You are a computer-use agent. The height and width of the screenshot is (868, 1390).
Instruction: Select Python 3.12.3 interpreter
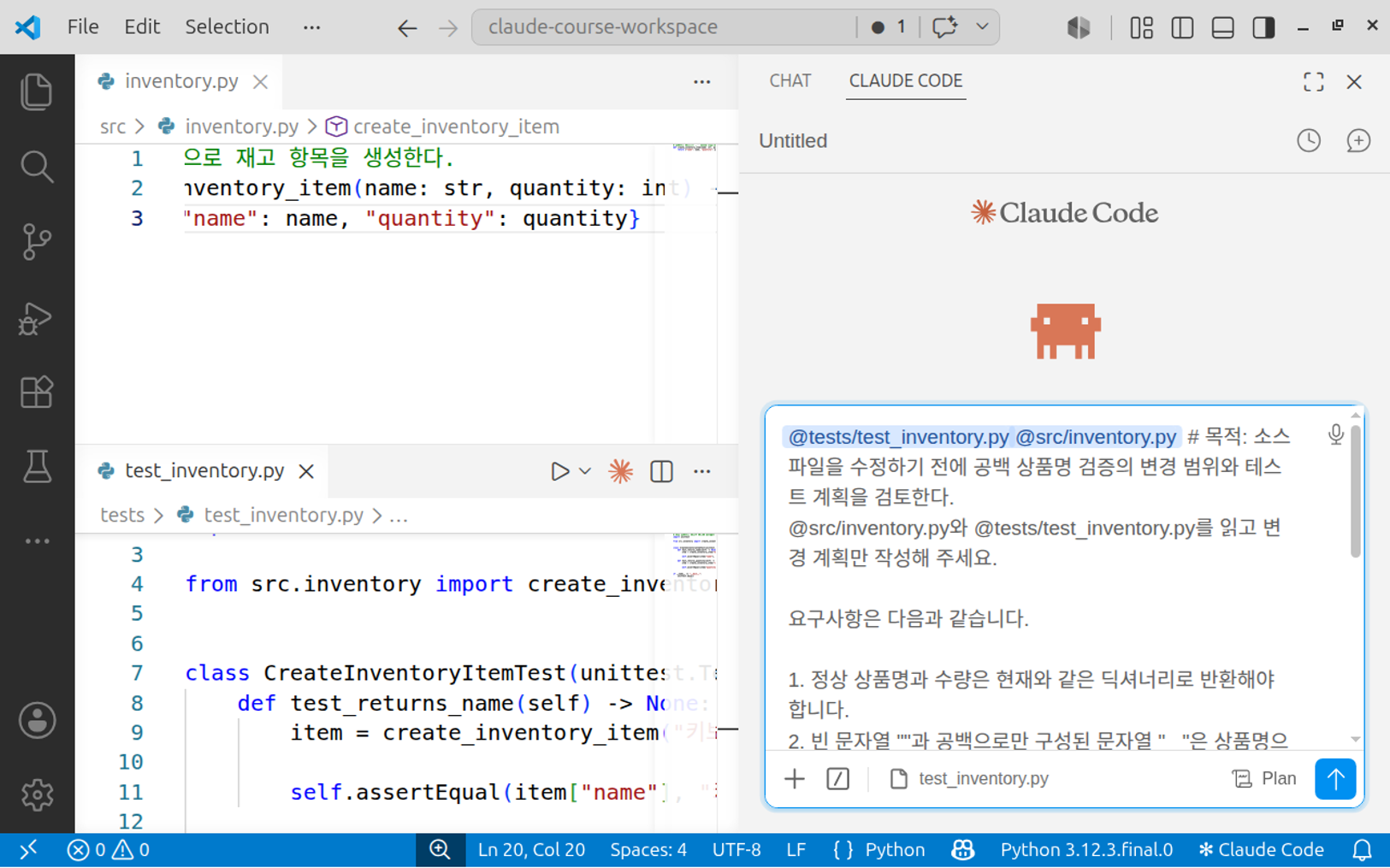(1086, 850)
